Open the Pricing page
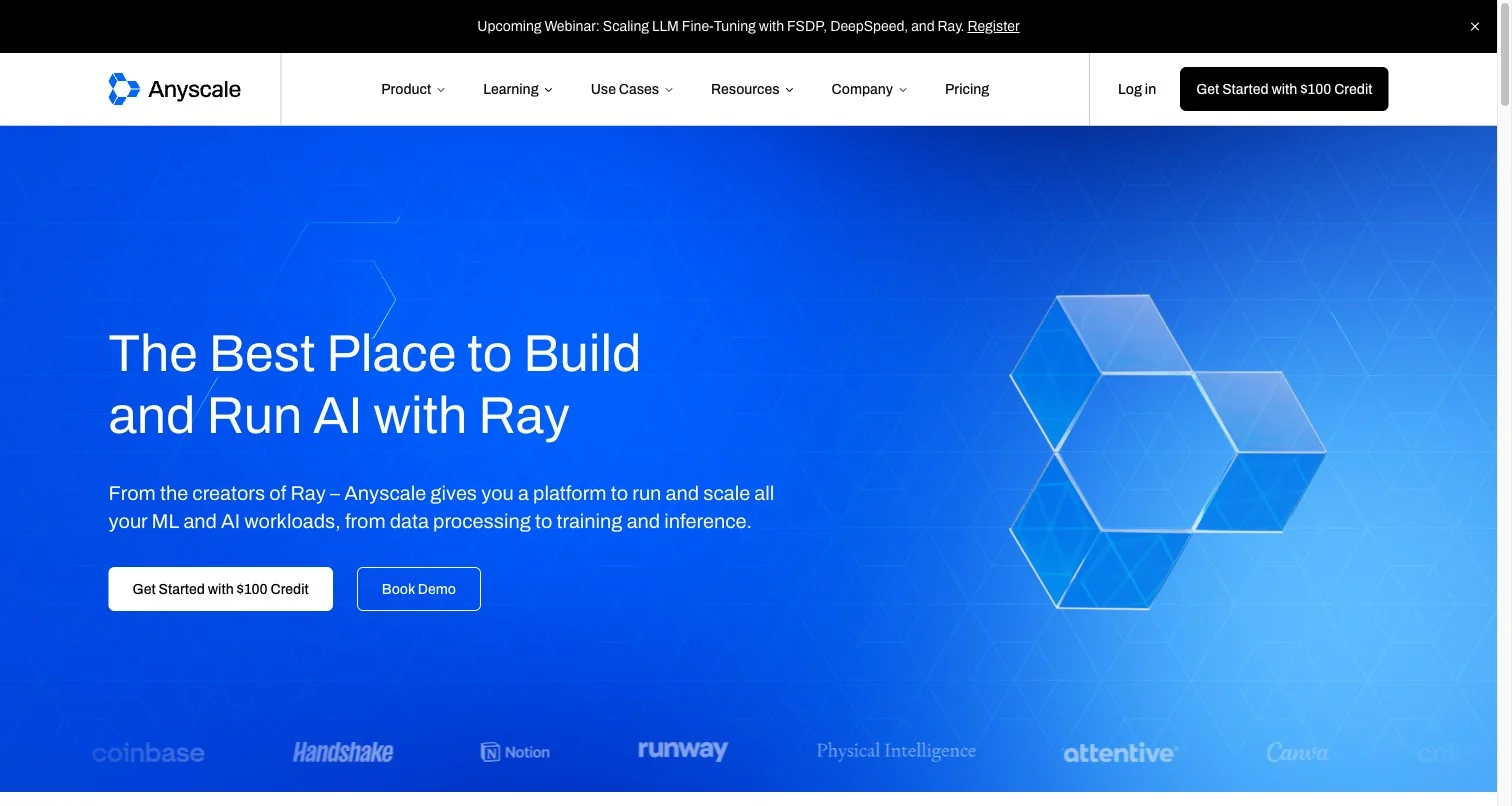The width and height of the screenshot is (1512, 806). 966,88
